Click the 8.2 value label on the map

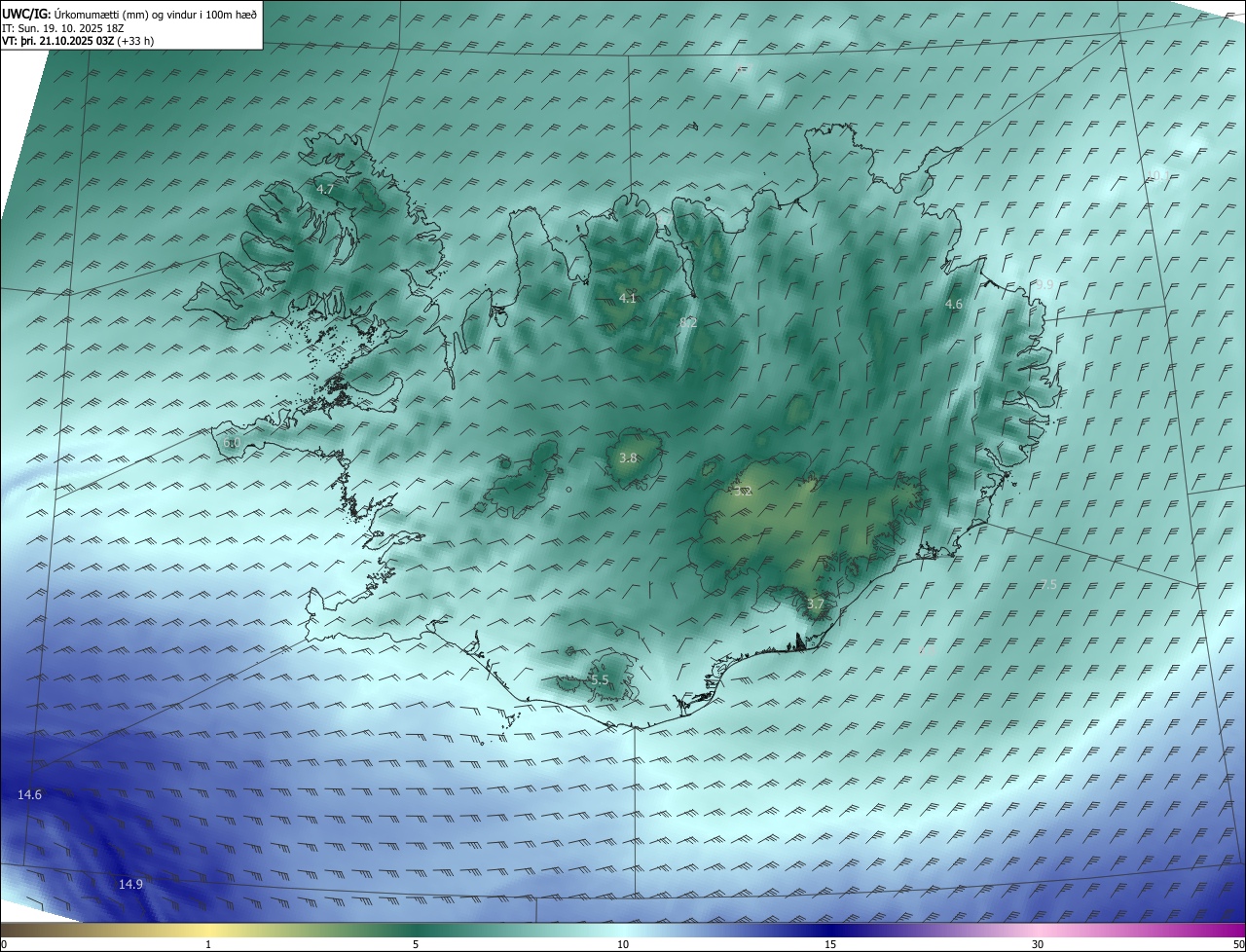tap(688, 322)
